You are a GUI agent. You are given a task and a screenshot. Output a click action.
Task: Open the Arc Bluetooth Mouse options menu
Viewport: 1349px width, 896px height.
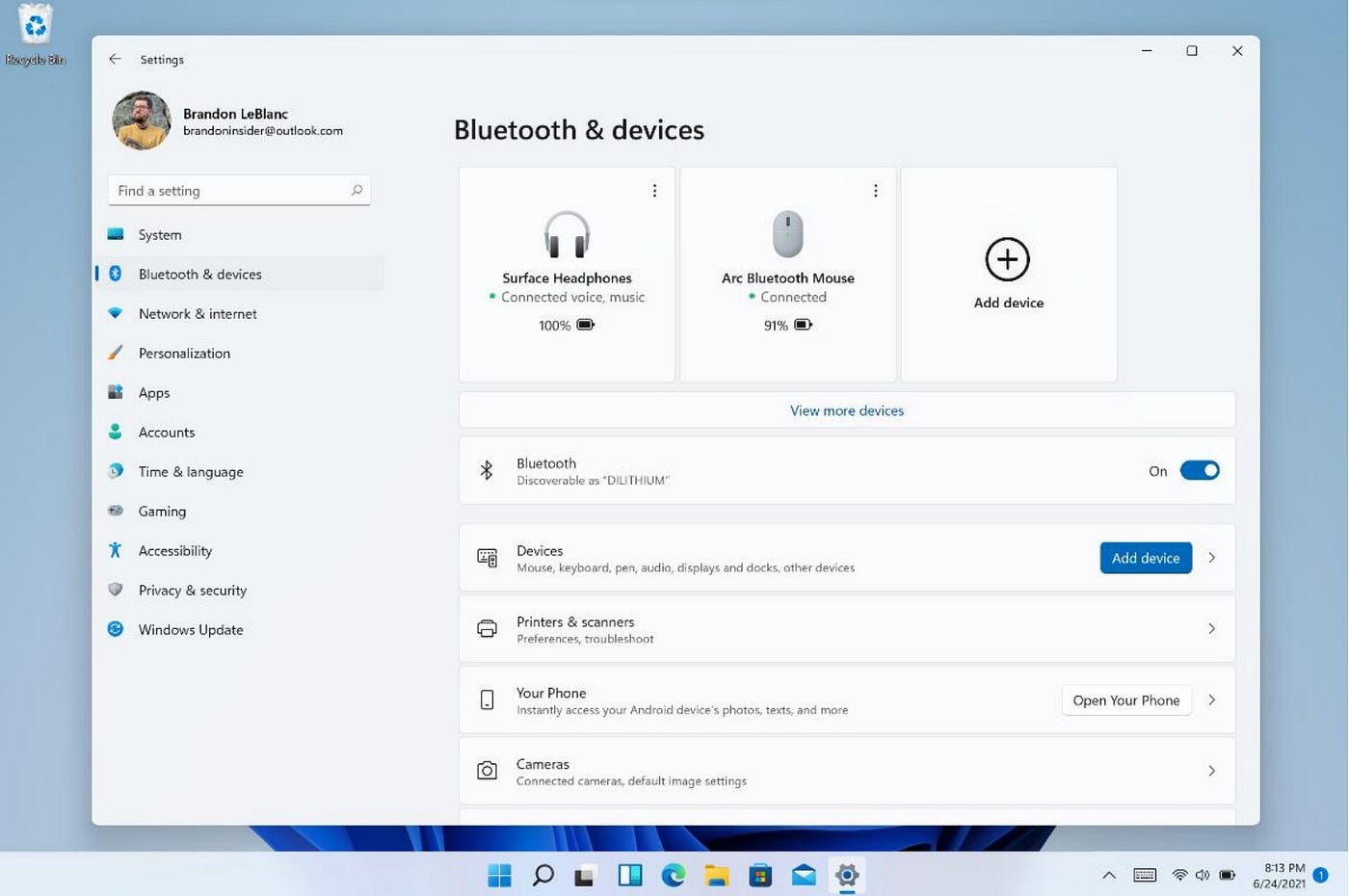pos(875,190)
